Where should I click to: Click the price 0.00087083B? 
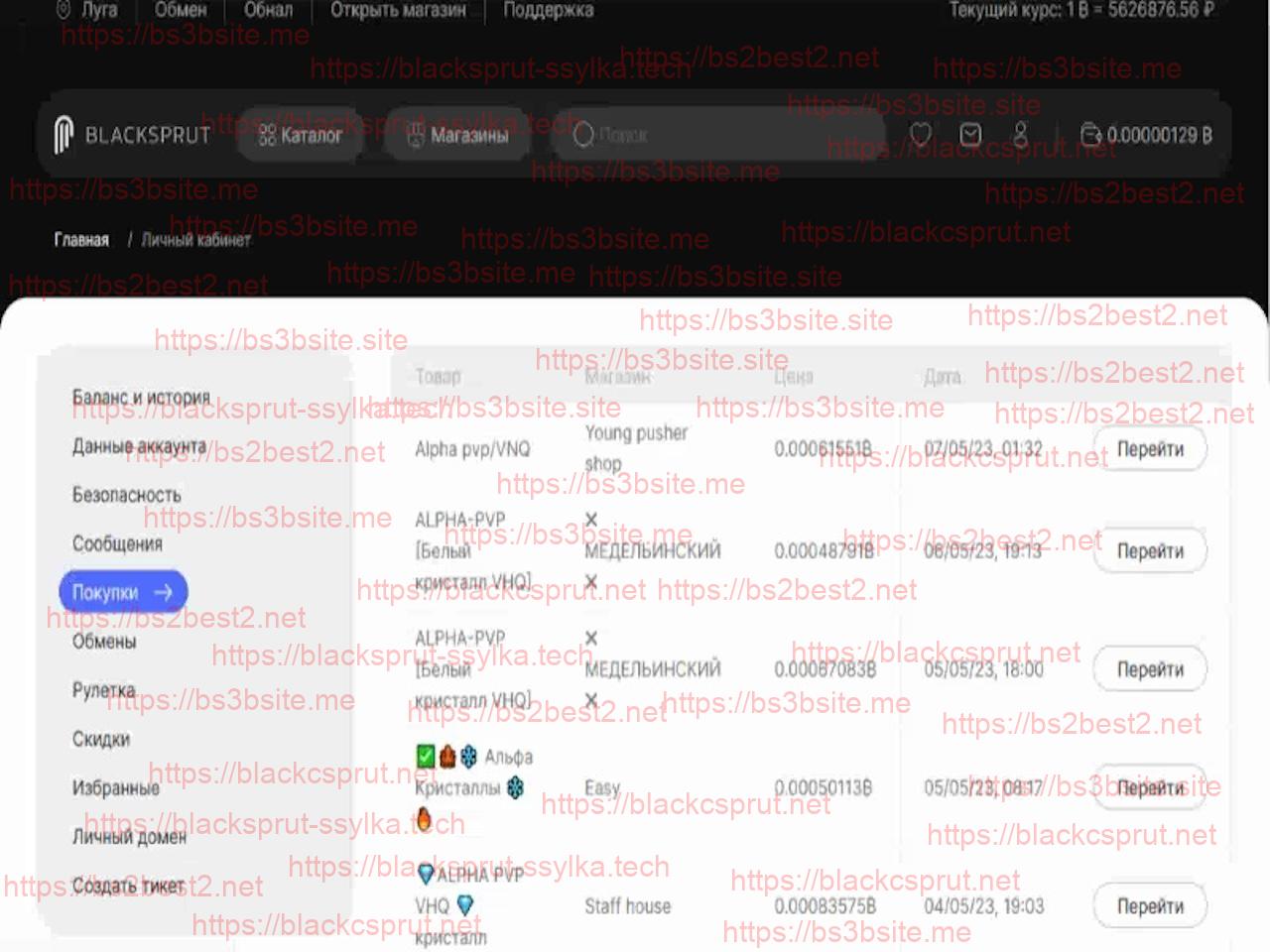tap(825, 669)
